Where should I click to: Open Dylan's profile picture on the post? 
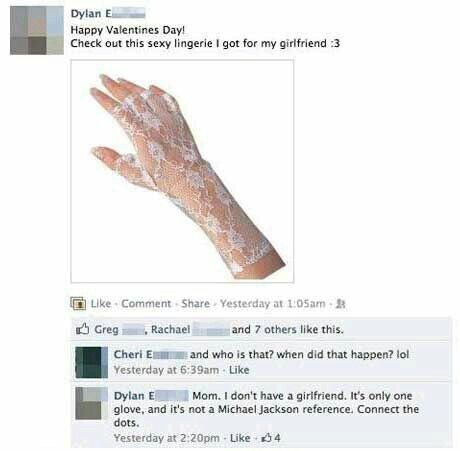pyautogui.click(x=37, y=30)
